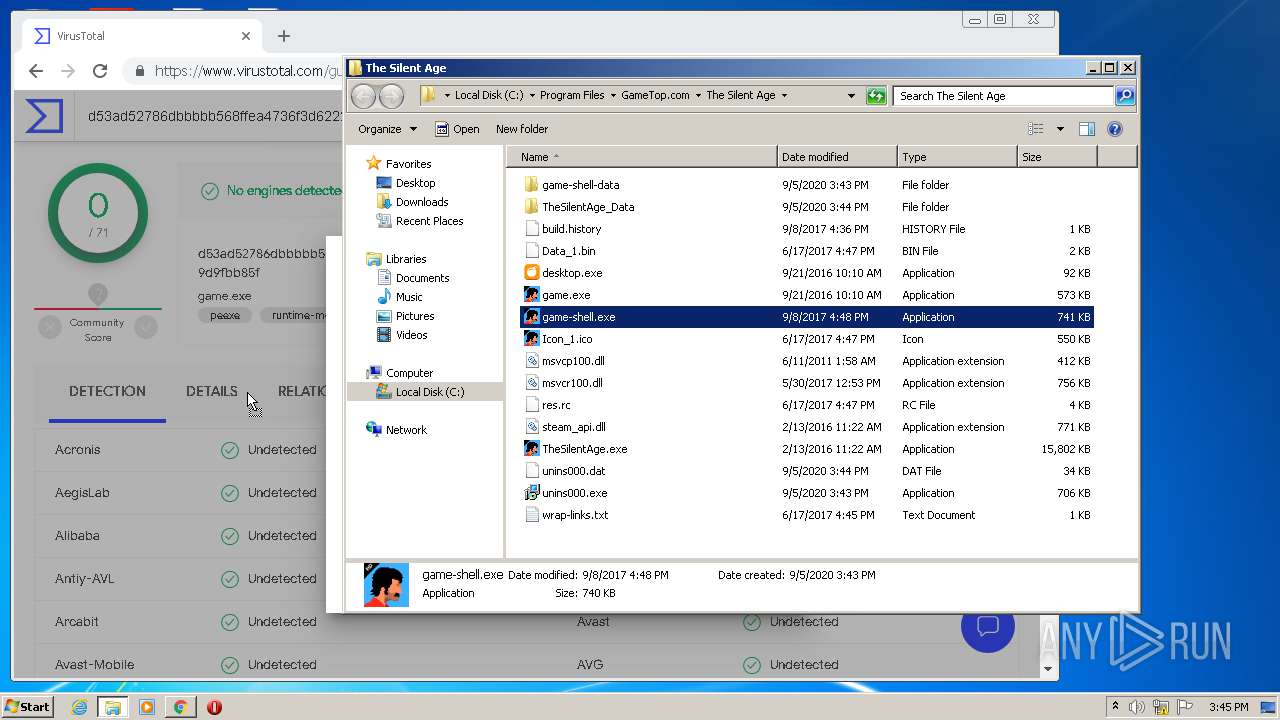Select the TheSilentAge.exe icon
The height and width of the screenshot is (720, 1280).
pos(531,449)
